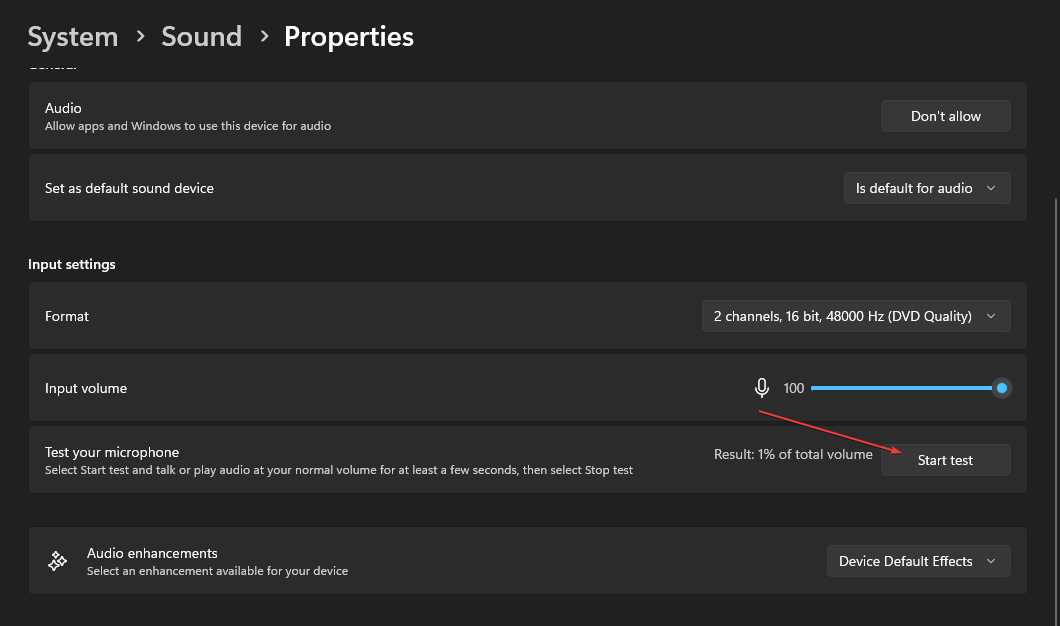This screenshot has height=626, width=1060.
Task: Select the "Test your microphone" label
Action: click(112, 452)
